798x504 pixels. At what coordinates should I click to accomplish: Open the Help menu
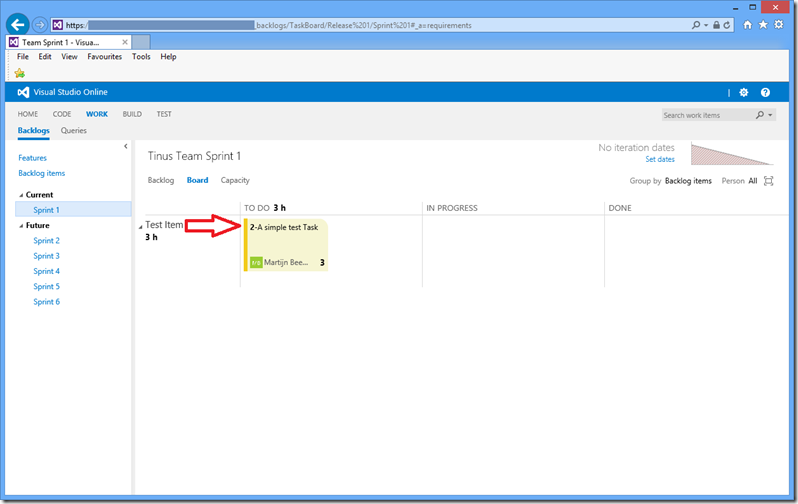168,57
